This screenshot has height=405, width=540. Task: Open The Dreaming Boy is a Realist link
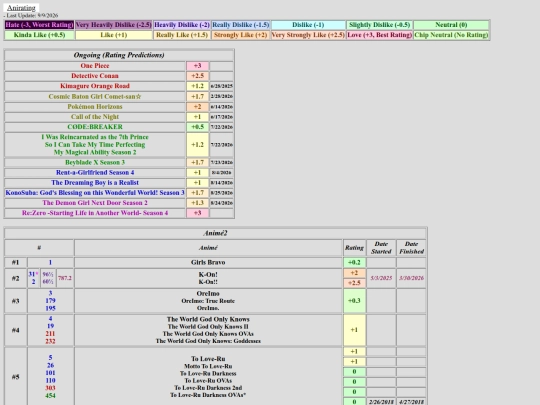pos(95,183)
